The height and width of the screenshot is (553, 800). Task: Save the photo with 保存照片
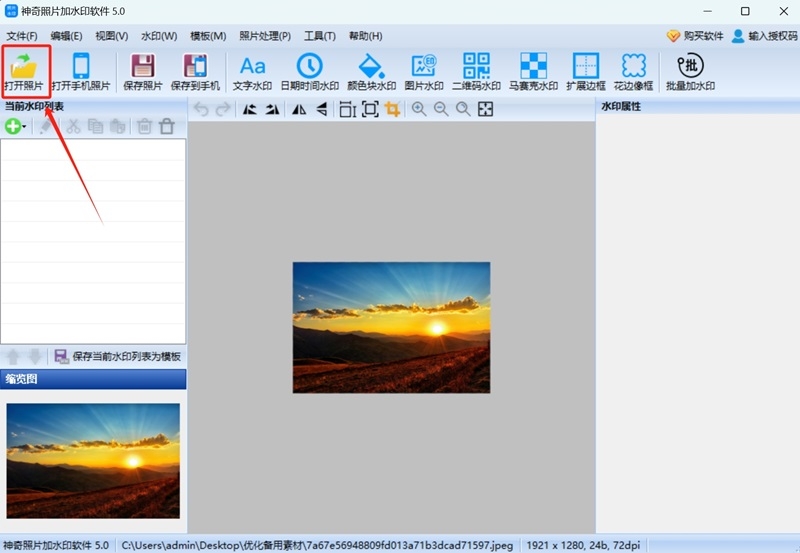[x=143, y=71]
